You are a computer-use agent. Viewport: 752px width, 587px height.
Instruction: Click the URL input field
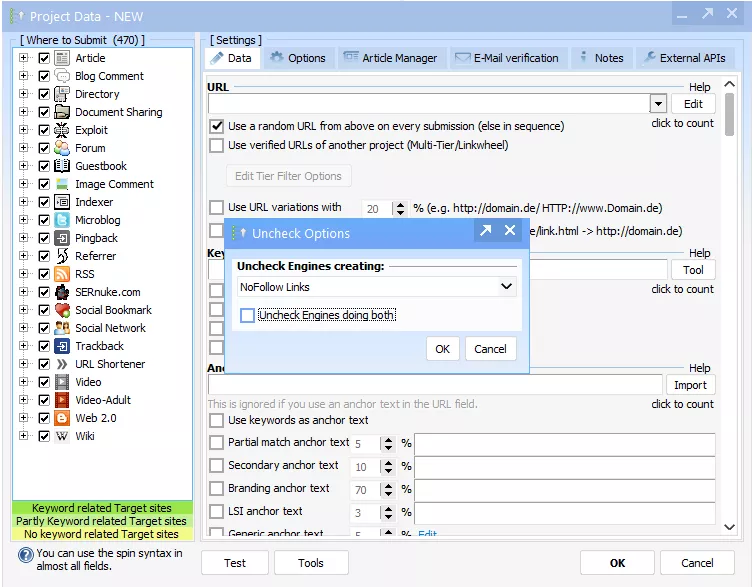[428, 103]
